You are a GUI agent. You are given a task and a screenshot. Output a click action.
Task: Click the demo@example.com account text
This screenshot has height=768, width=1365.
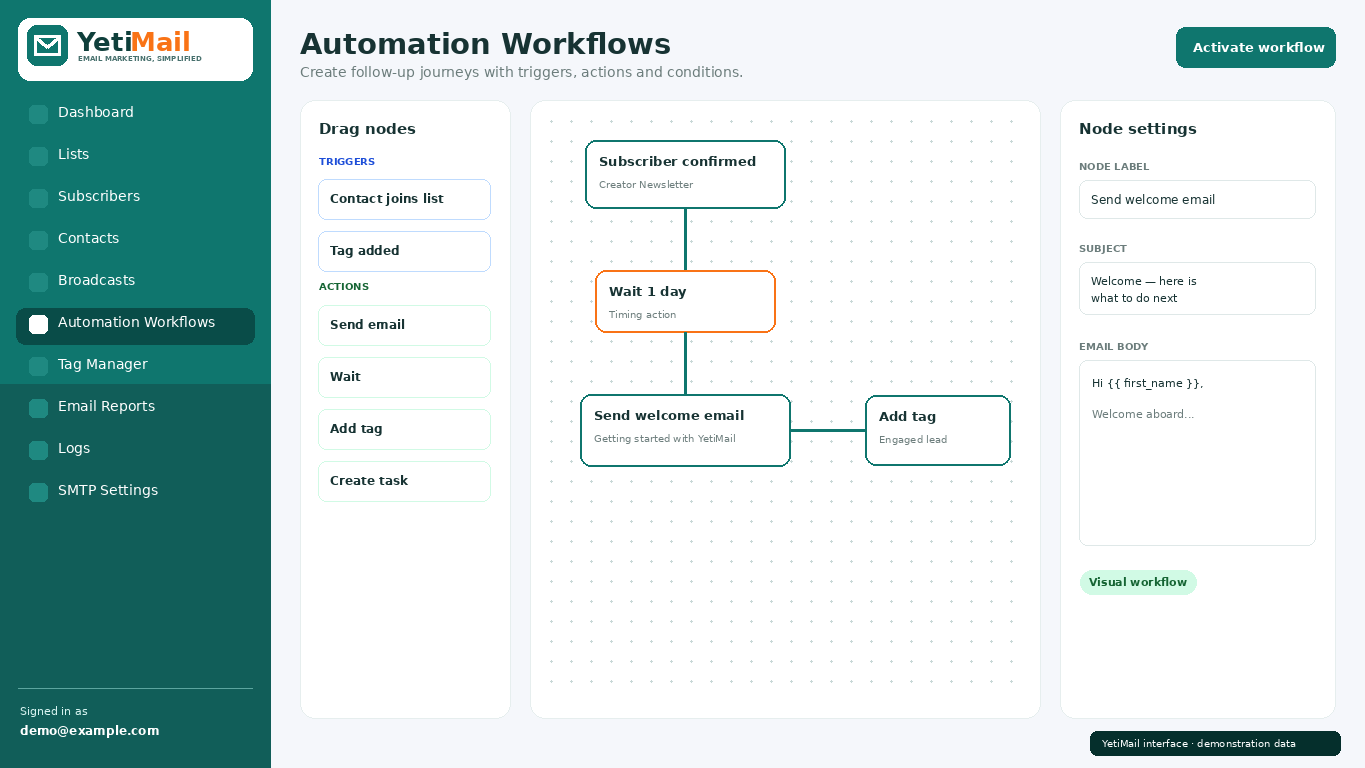click(x=90, y=731)
